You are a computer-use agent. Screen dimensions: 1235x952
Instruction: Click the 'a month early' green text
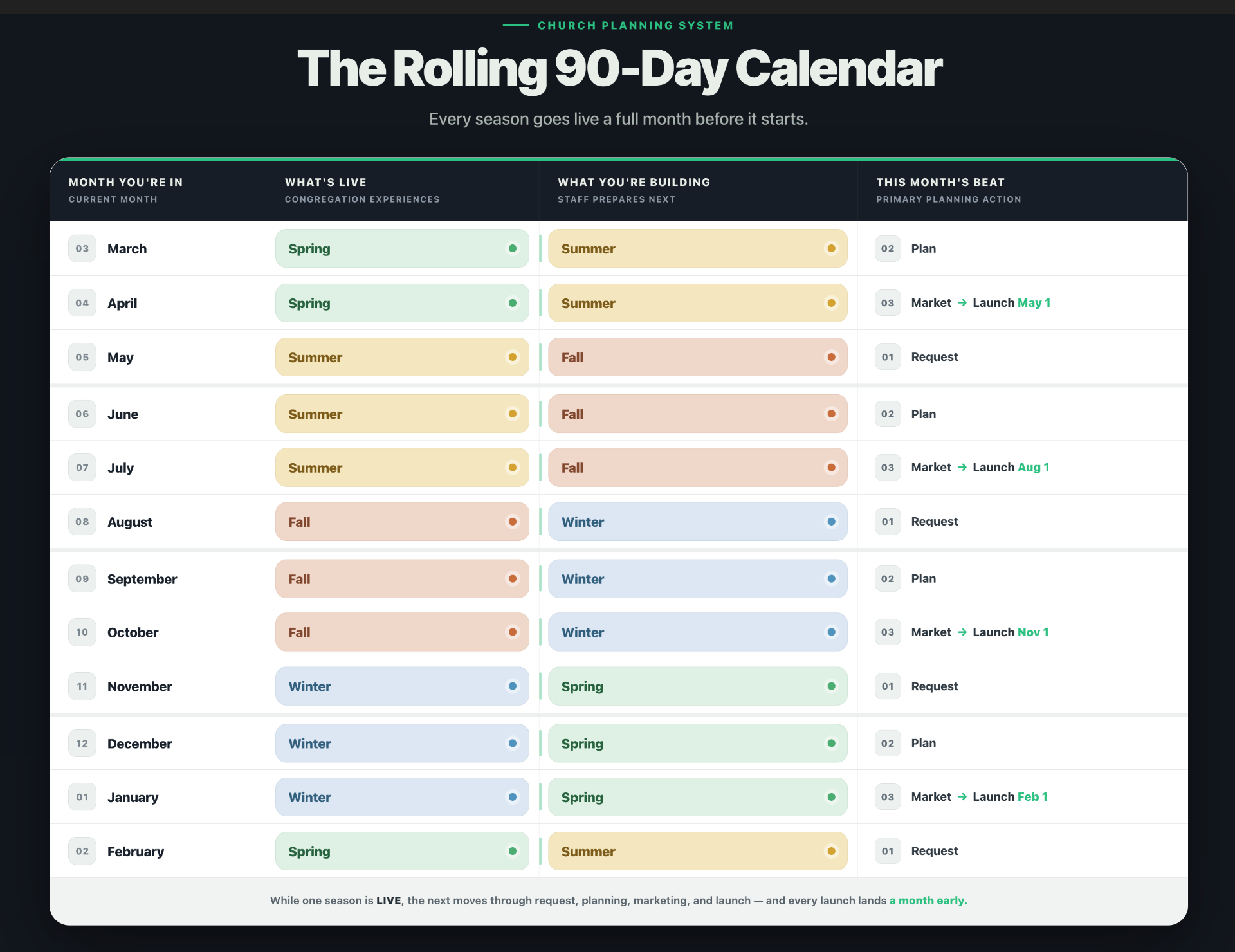(x=928, y=901)
